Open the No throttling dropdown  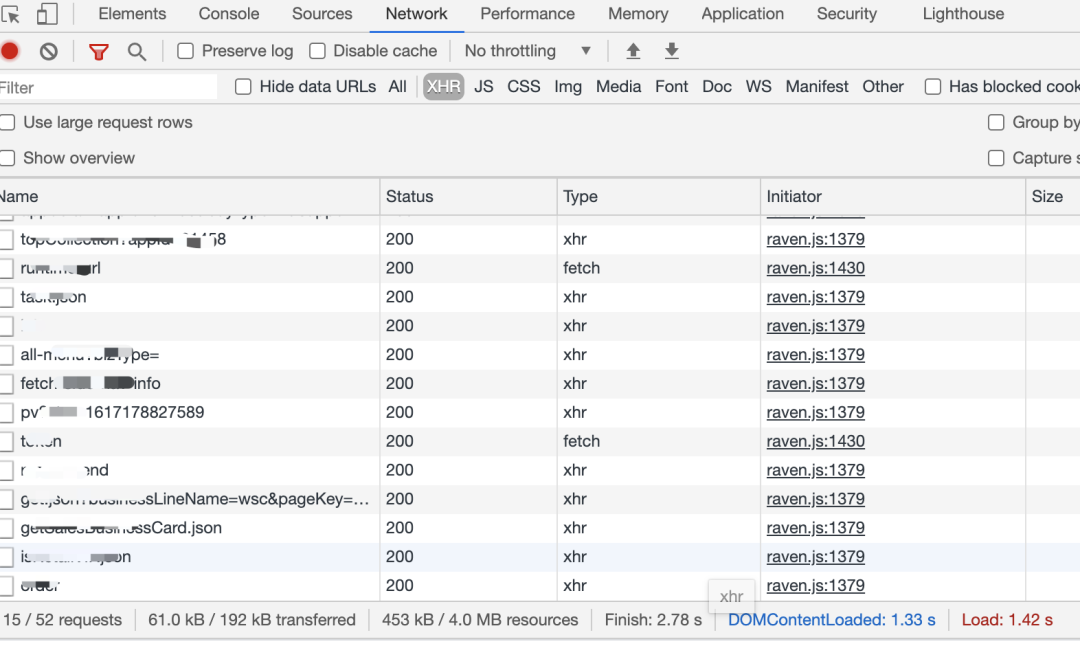[x=528, y=51]
